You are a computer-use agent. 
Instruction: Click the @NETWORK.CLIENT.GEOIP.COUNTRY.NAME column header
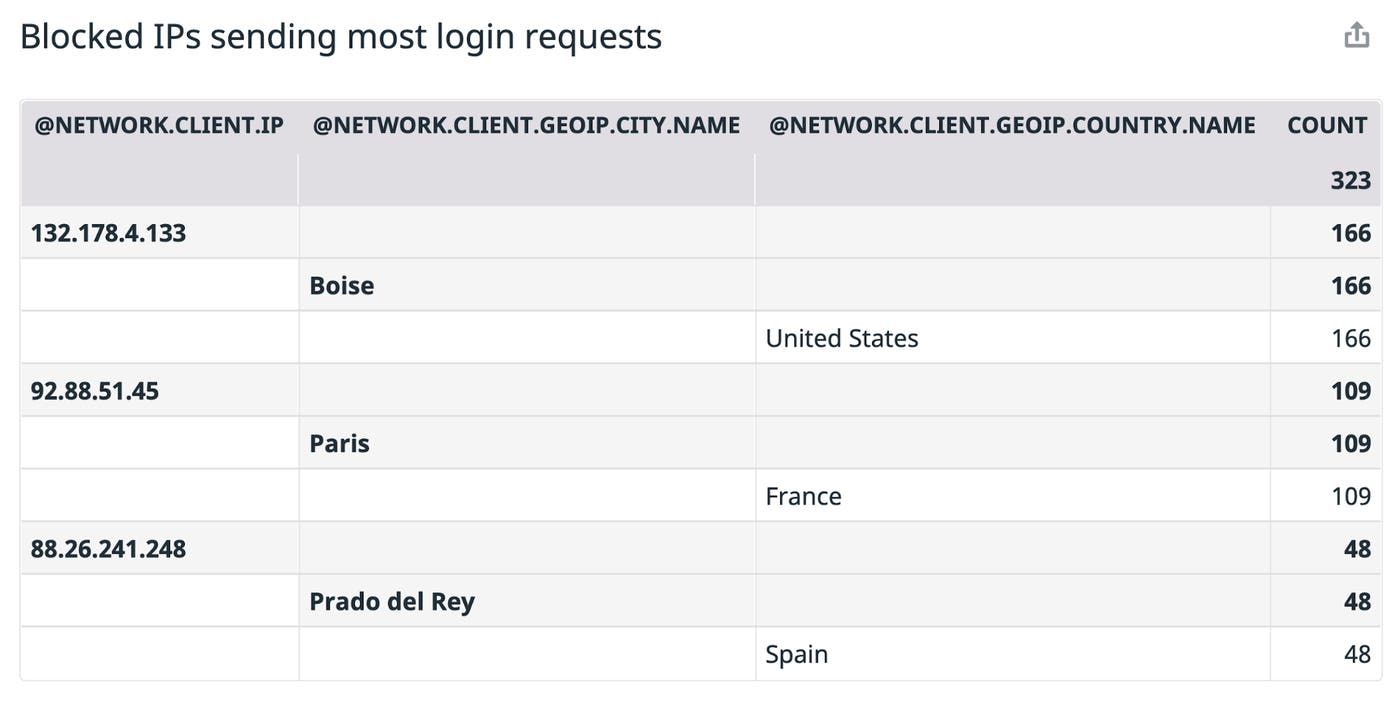[x=1011, y=123]
